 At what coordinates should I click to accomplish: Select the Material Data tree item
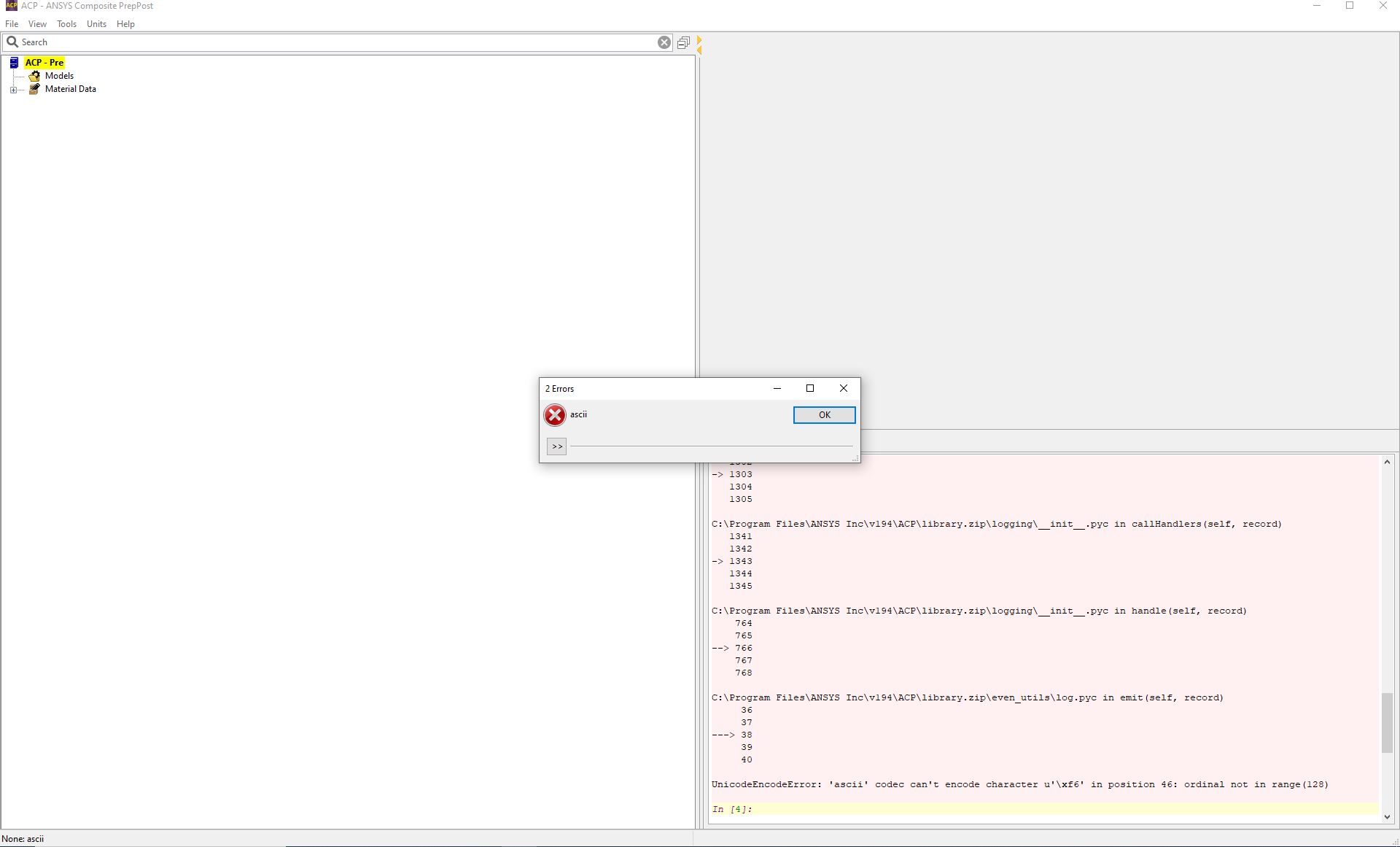(71, 89)
